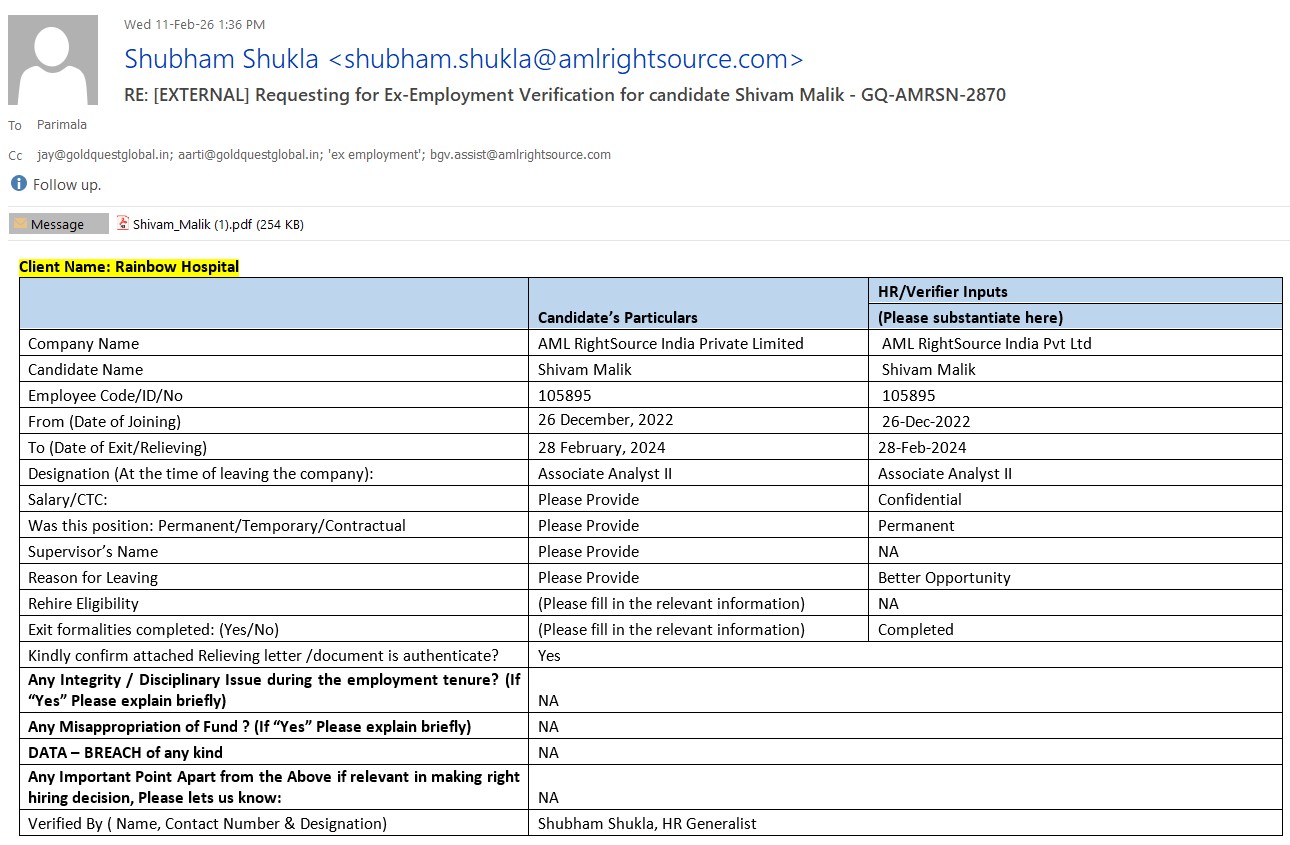Select recipient Parimala in the To line
The width and height of the screenshot is (1290, 845).
(x=62, y=125)
